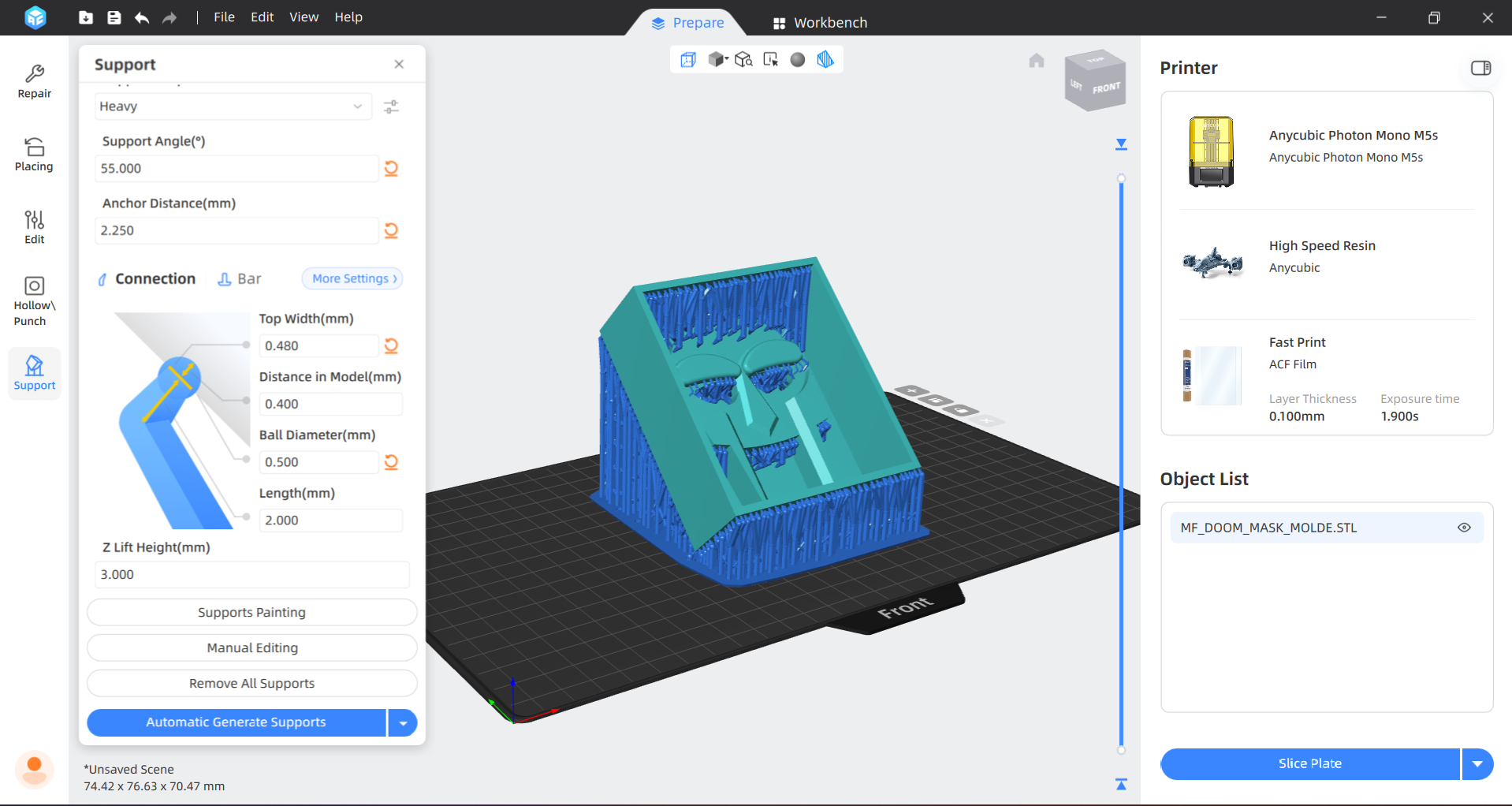Viewport: 1512px width, 806px height.
Task: Click the cube-with-magnifier view icon
Action: coord(744,60)
